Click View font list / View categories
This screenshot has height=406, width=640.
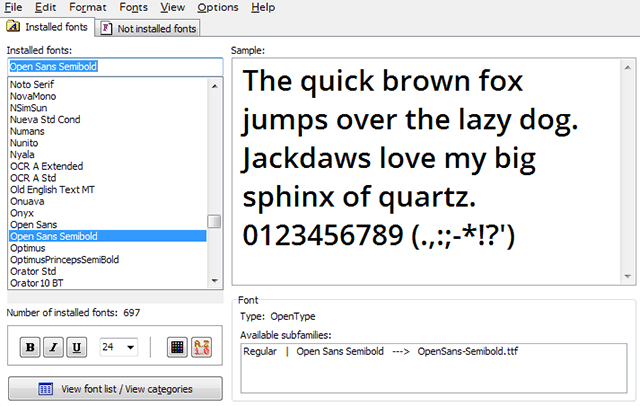tap(116, 388)
